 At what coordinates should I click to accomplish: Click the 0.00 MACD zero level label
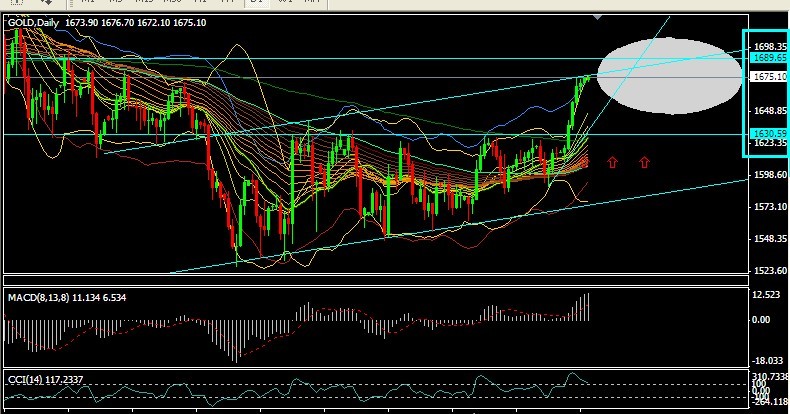click(x=761, y=319)
